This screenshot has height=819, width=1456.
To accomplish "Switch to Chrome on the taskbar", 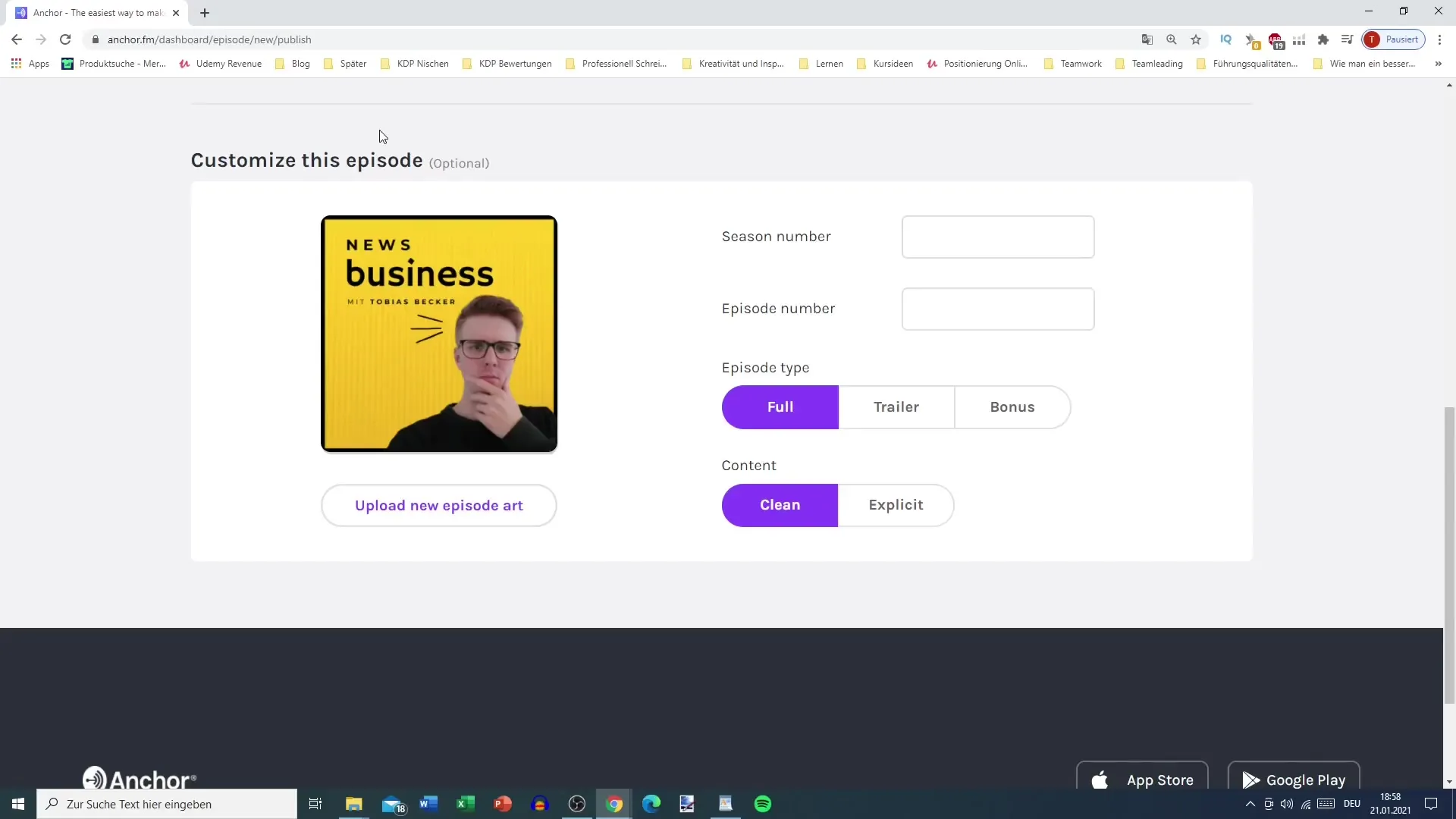I will (614, 804).
